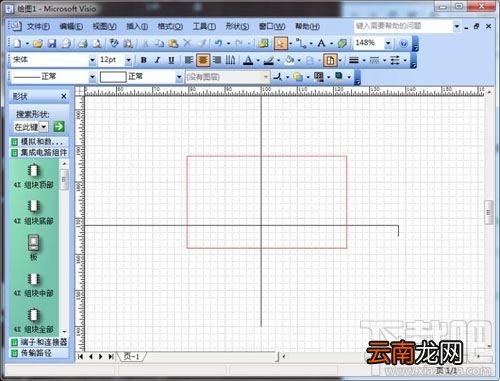The width and height of the screenshot is (500, 381).
Task: Align text right
Action: 217,60
